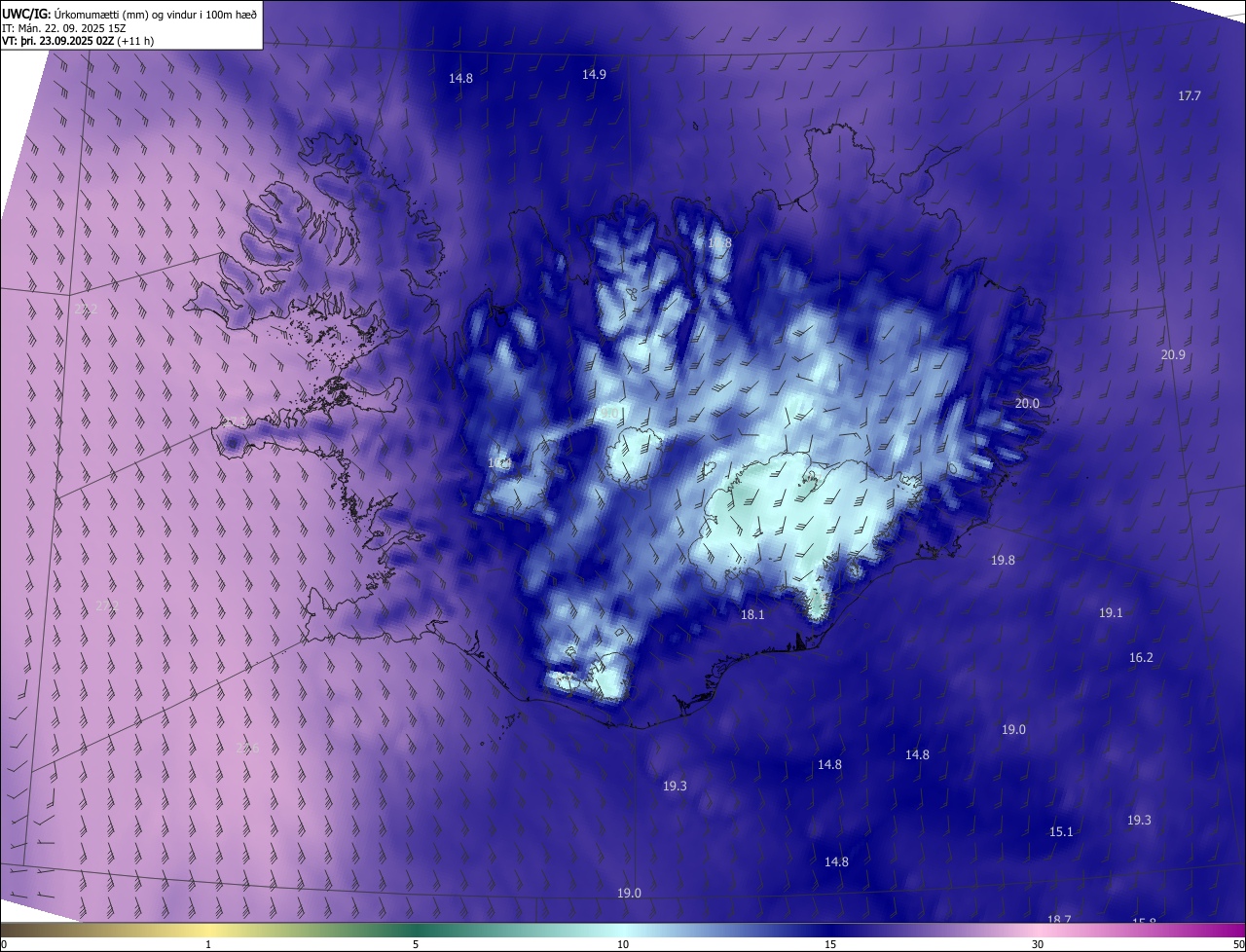Select the 30 tick on the color scale
Screen dimensions: 1246x952
click(x=1038, y=944)
